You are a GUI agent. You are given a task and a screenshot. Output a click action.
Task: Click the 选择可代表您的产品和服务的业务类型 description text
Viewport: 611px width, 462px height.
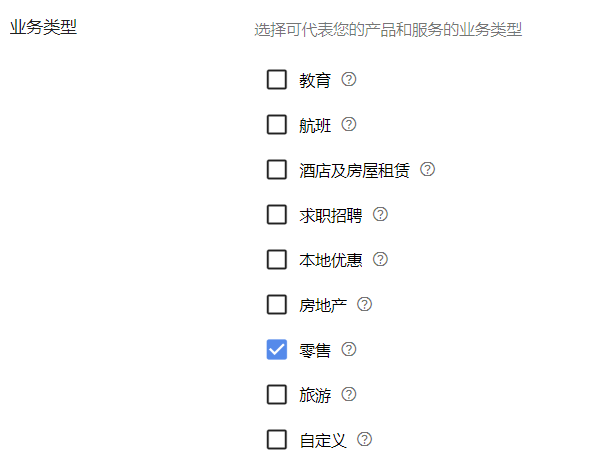pos(388,30)
